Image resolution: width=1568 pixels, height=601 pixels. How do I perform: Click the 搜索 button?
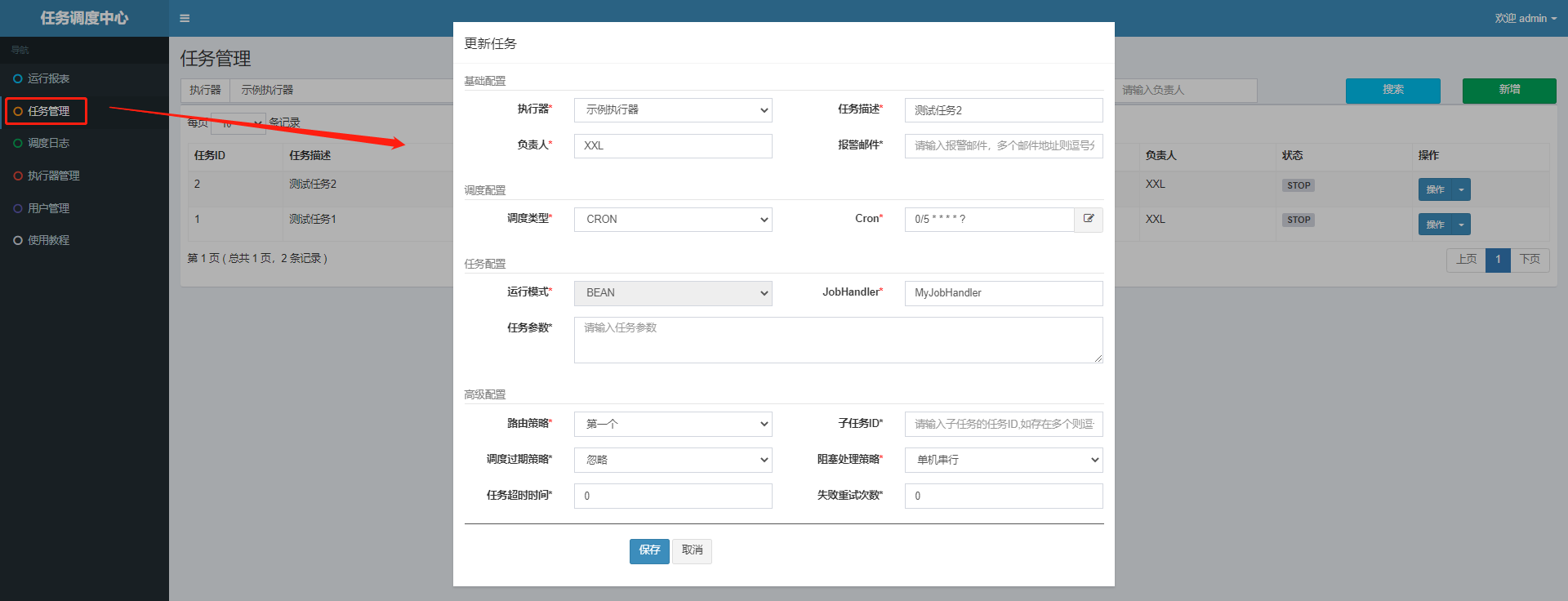pyautogui.click(x=1393, y=90)
